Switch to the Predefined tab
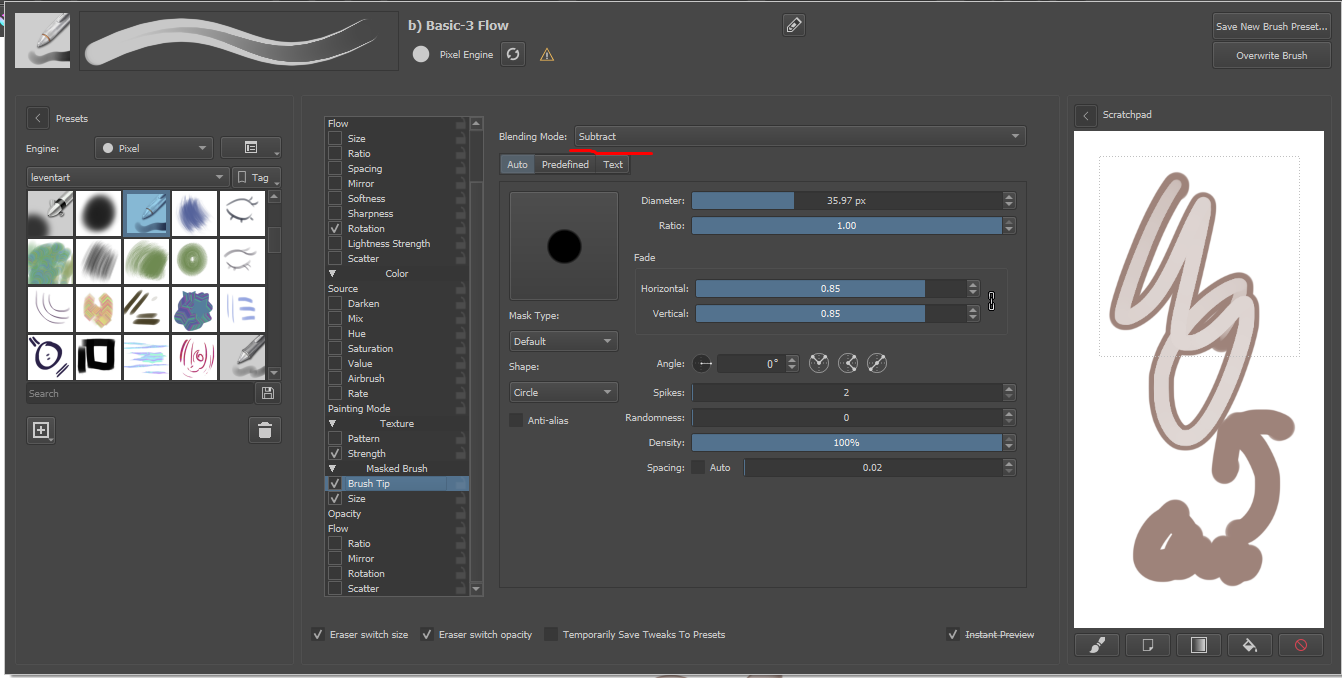This screenshot has width=1342, height=678. pyautogui.click(x=565, y=164)
